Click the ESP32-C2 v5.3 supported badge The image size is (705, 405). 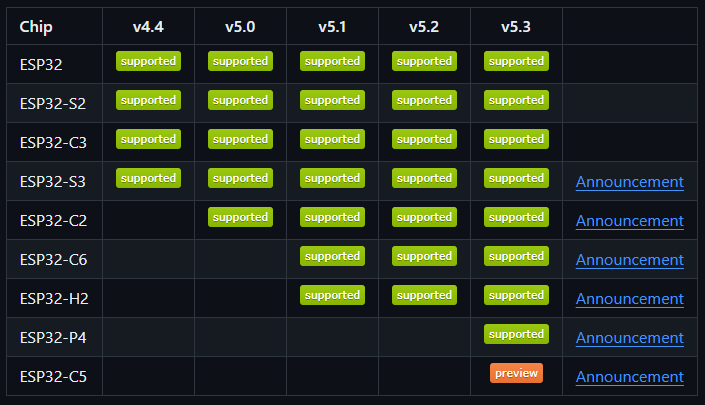(516, 217)
